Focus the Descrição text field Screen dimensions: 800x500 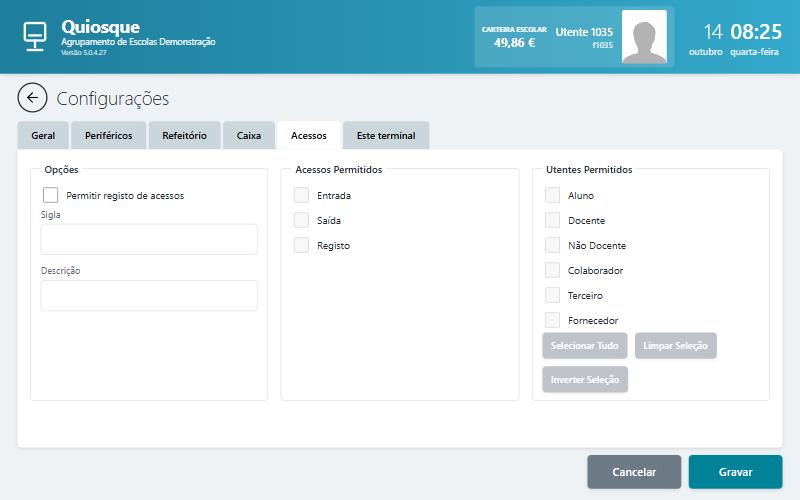[x=149, y=295]
